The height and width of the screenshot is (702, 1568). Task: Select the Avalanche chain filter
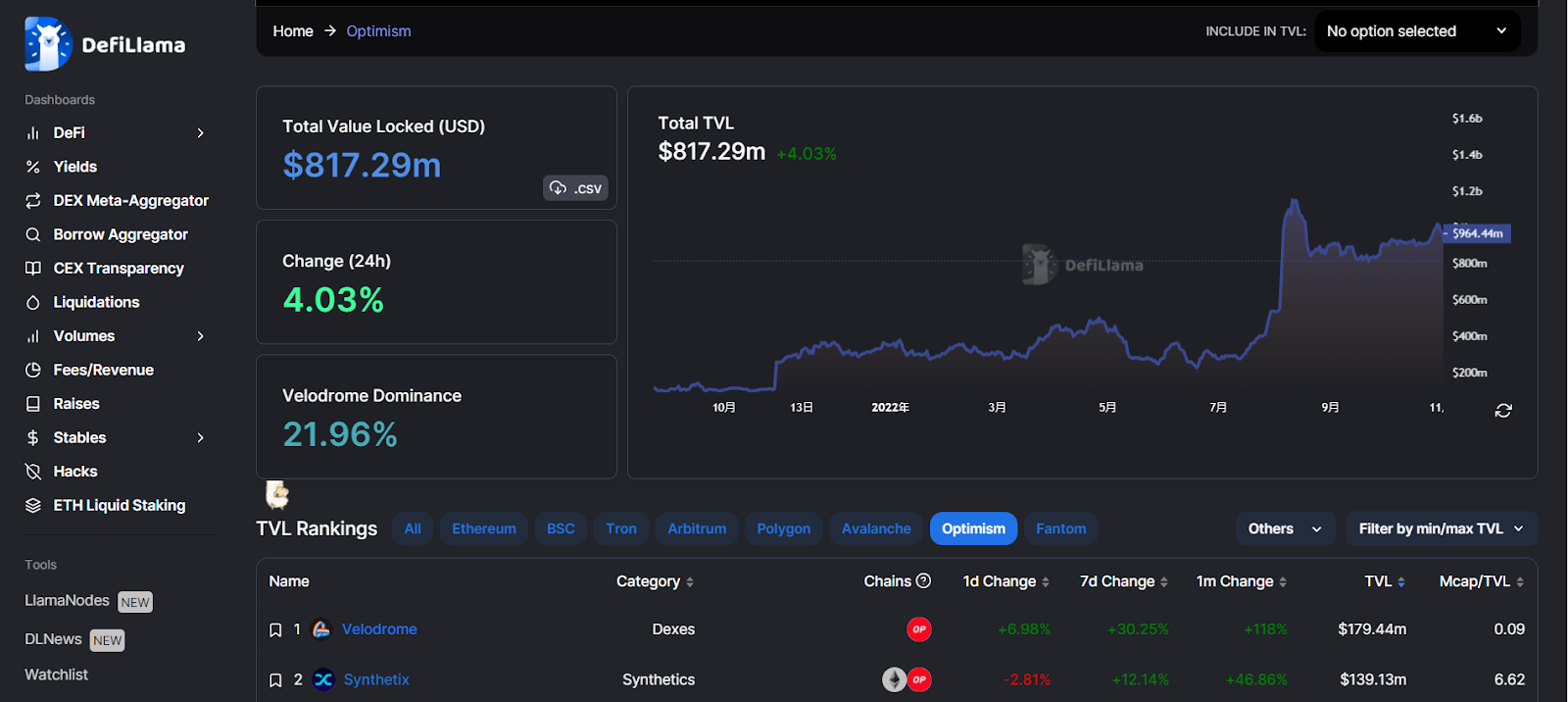[876, 528]
